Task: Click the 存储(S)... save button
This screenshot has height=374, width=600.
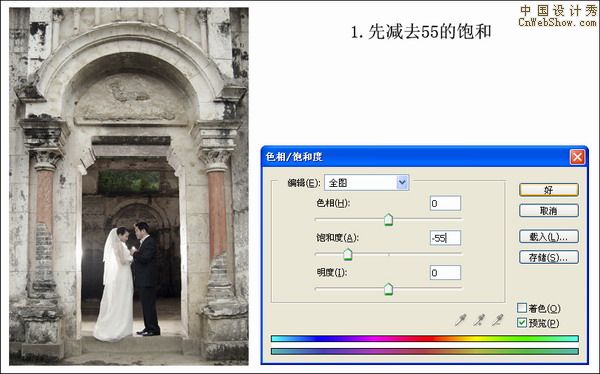Action: coord(549,257)
